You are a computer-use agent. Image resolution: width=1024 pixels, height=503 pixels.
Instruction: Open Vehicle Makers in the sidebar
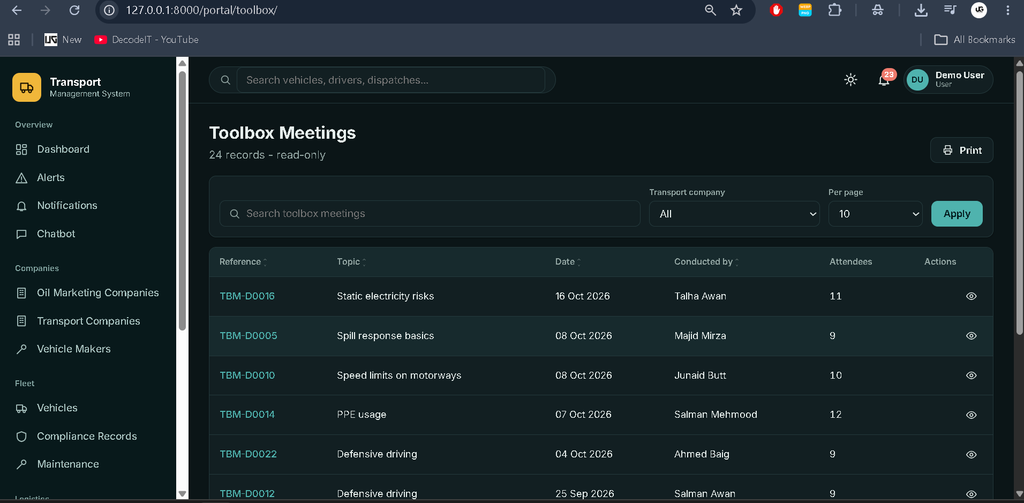(x=74, y=349)
